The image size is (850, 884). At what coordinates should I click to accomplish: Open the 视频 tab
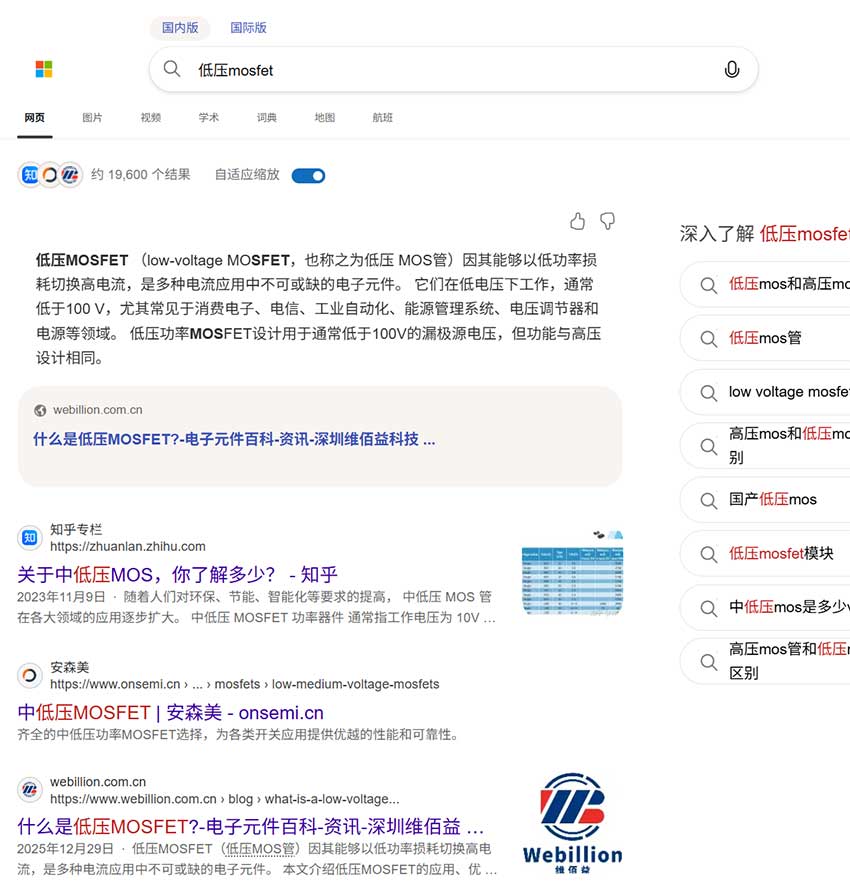pyautogui.click(x=150, y=117)
